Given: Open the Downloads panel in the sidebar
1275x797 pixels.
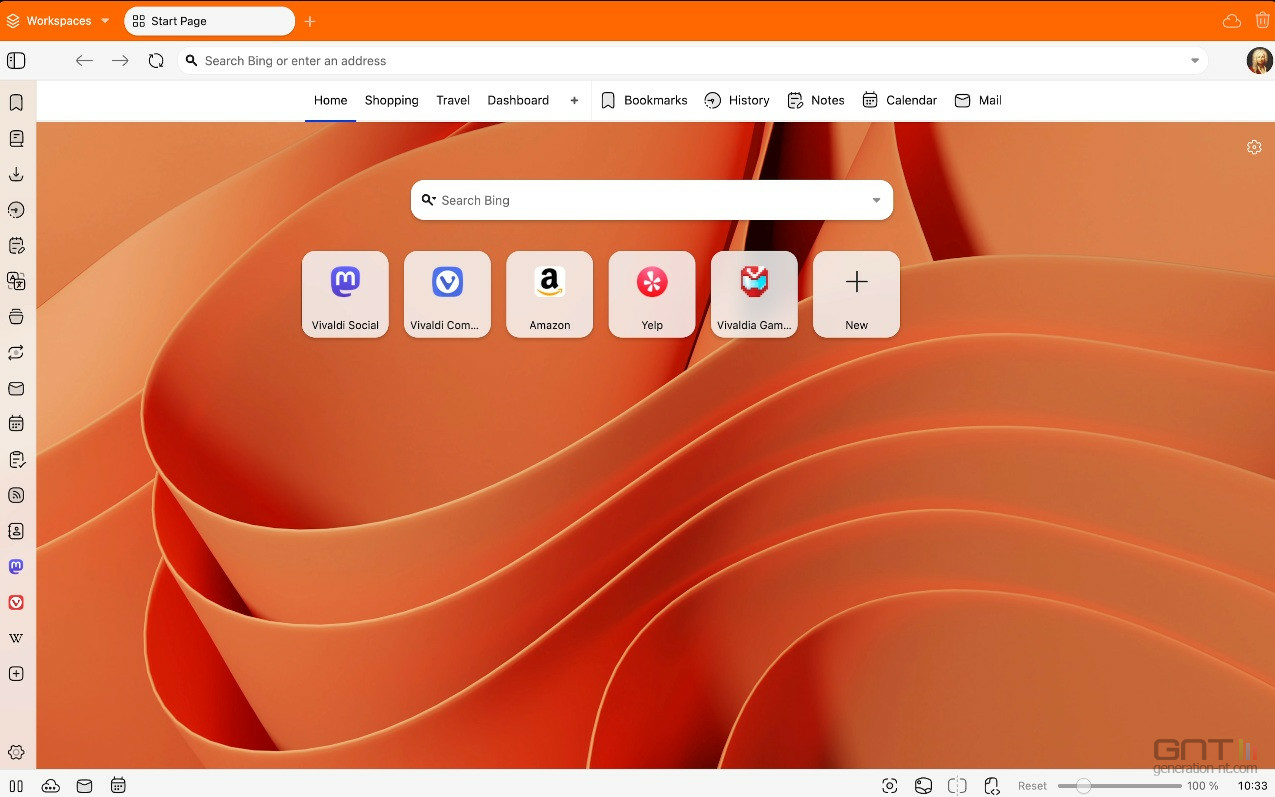Looking at the screenshot, I should click(16, 174).
